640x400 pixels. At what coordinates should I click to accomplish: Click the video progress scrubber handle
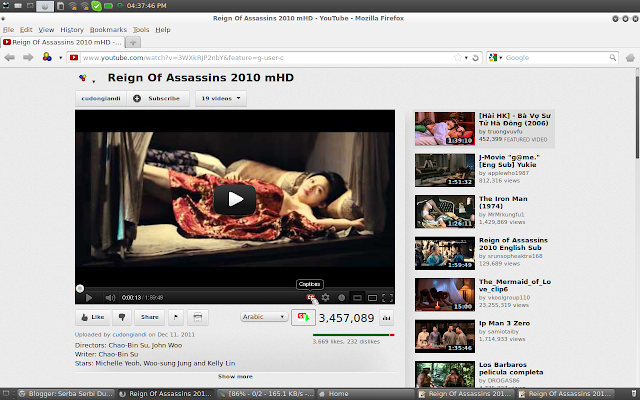(x=80, y=289)
